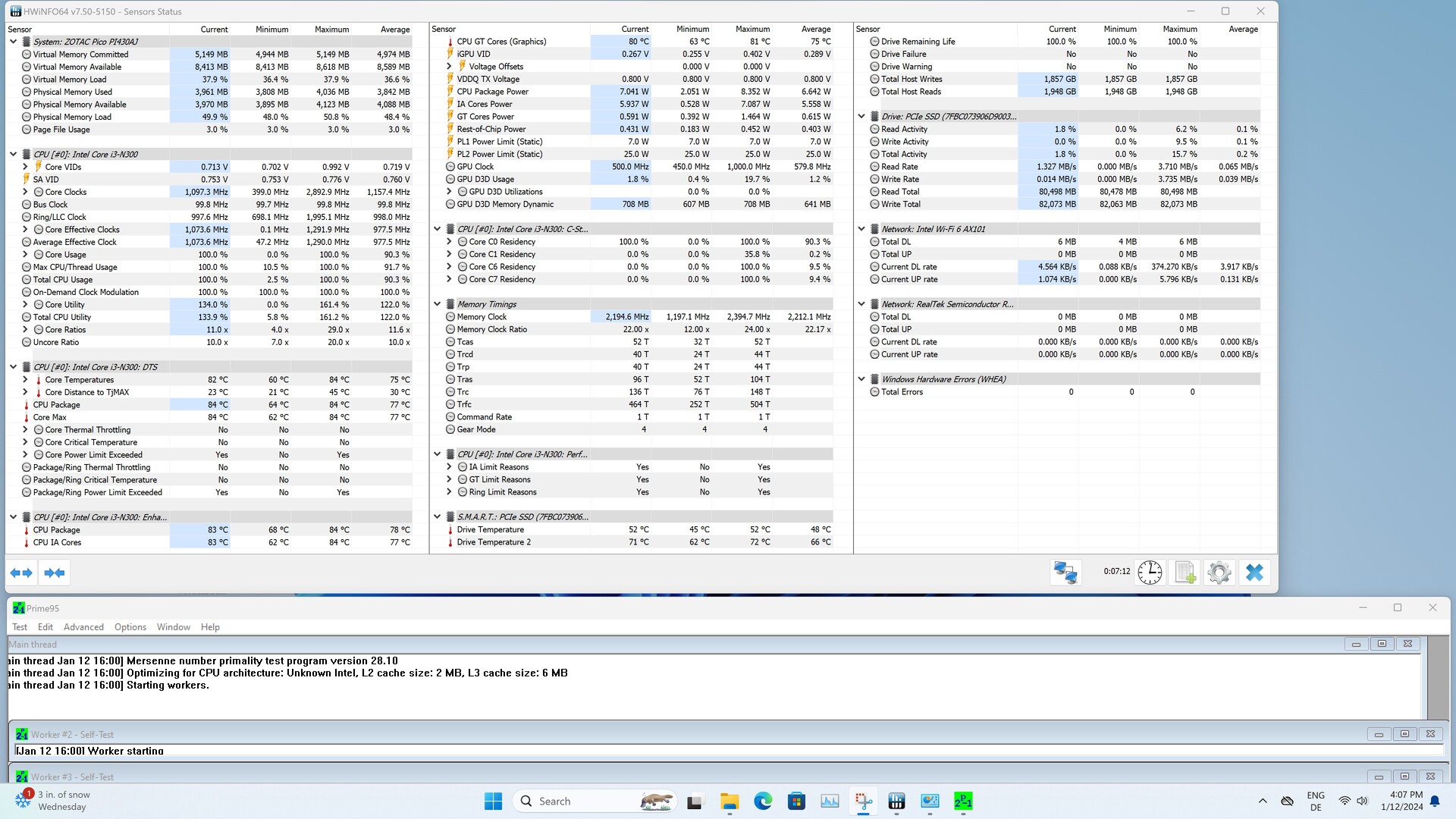The width and height of the screenshot is (1456, 819).
Task: Collapse Windows Hardware Errors (WHEA) group
Action: click(861, 379)
